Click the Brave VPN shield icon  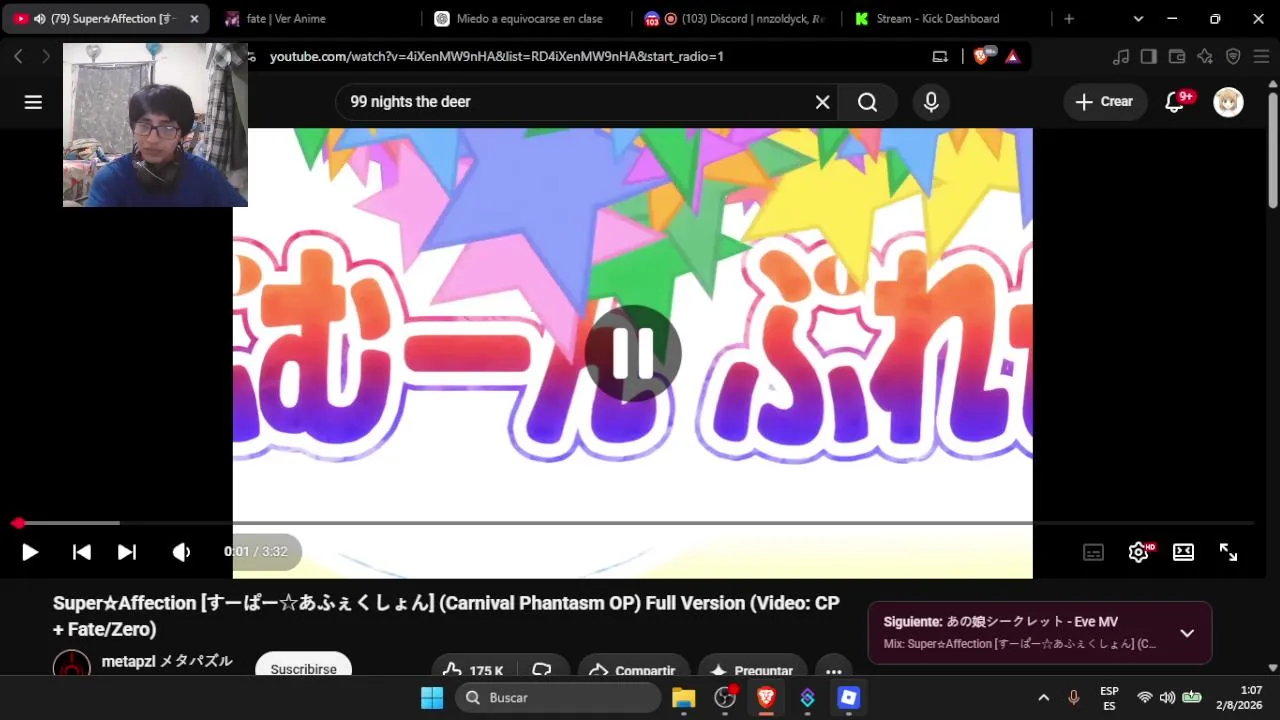pyautogui.click(x=1233, y=57)
